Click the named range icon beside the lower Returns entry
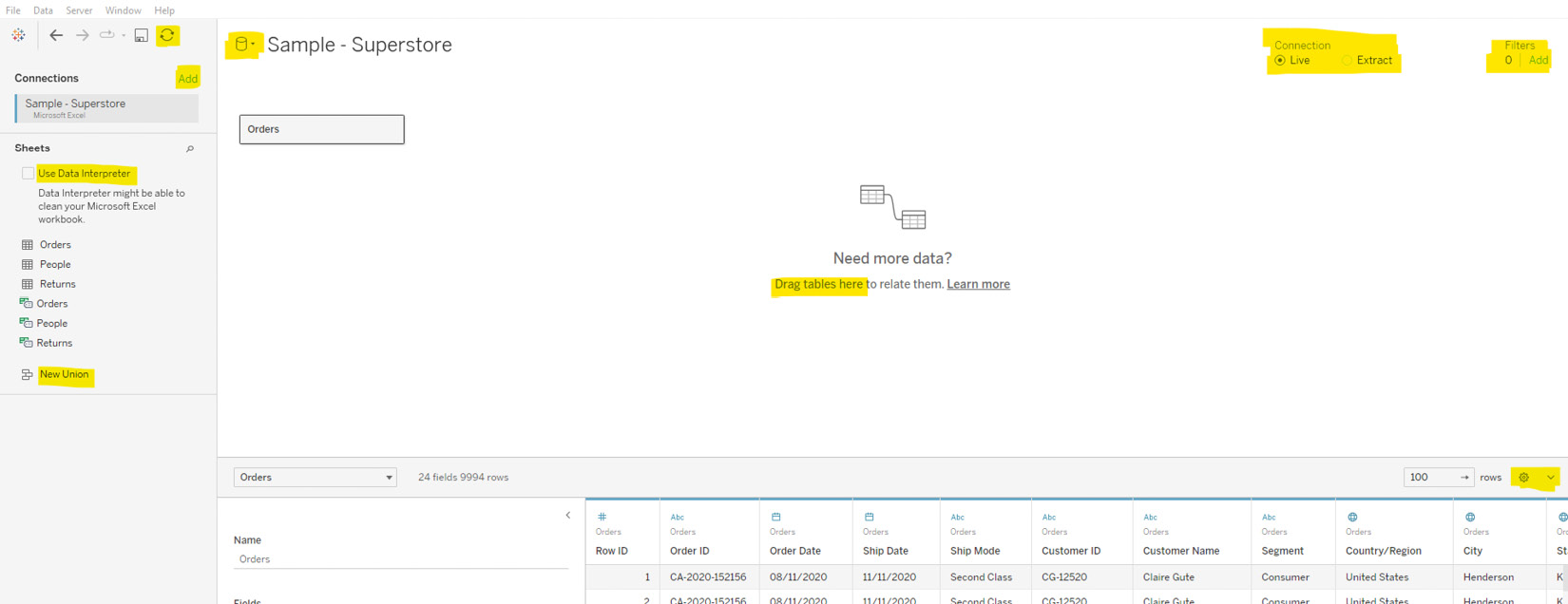 [26, 343]
